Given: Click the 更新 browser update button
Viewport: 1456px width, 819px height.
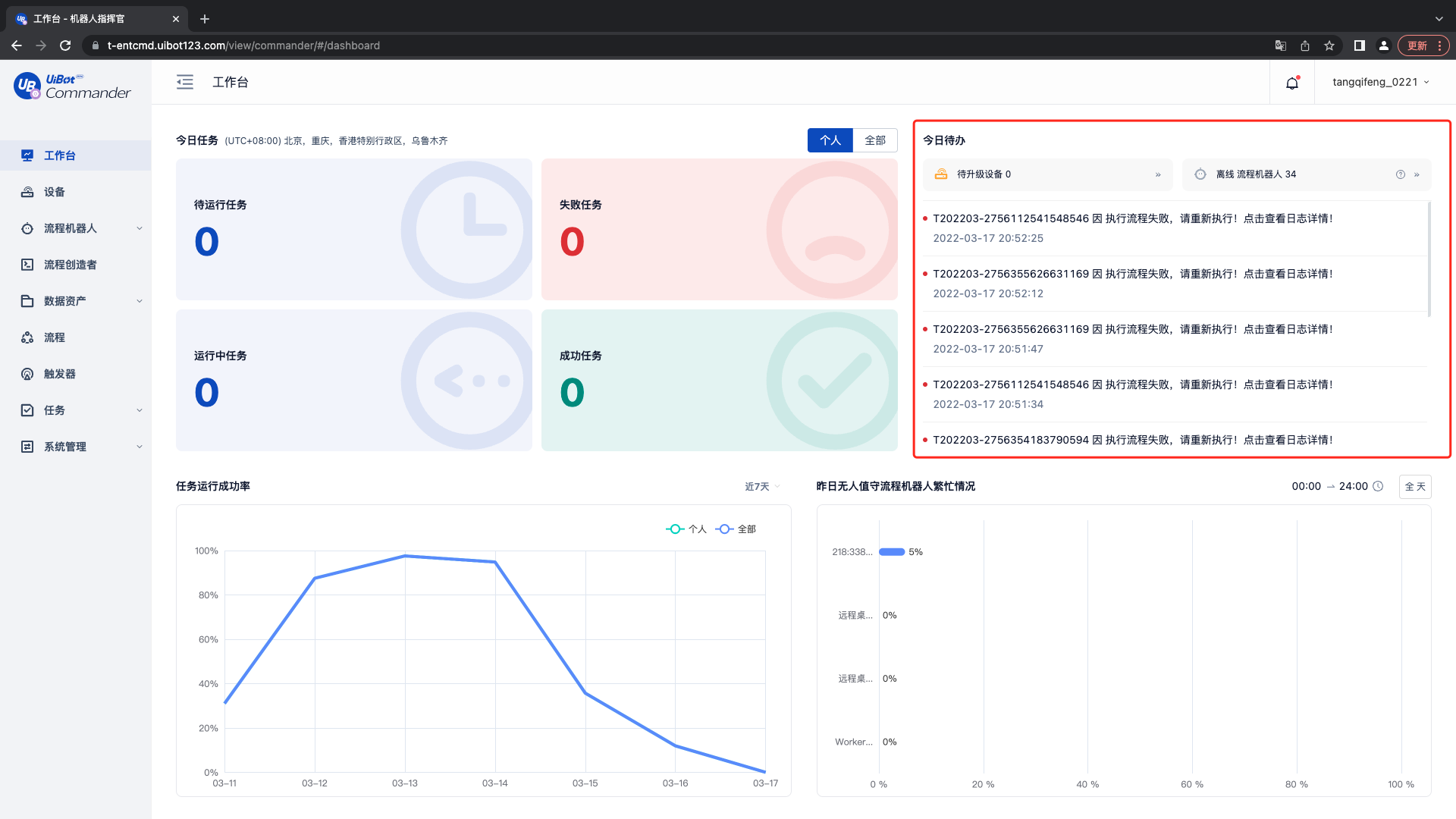Looking at the screenshot, I should (x=1423, y=45).
